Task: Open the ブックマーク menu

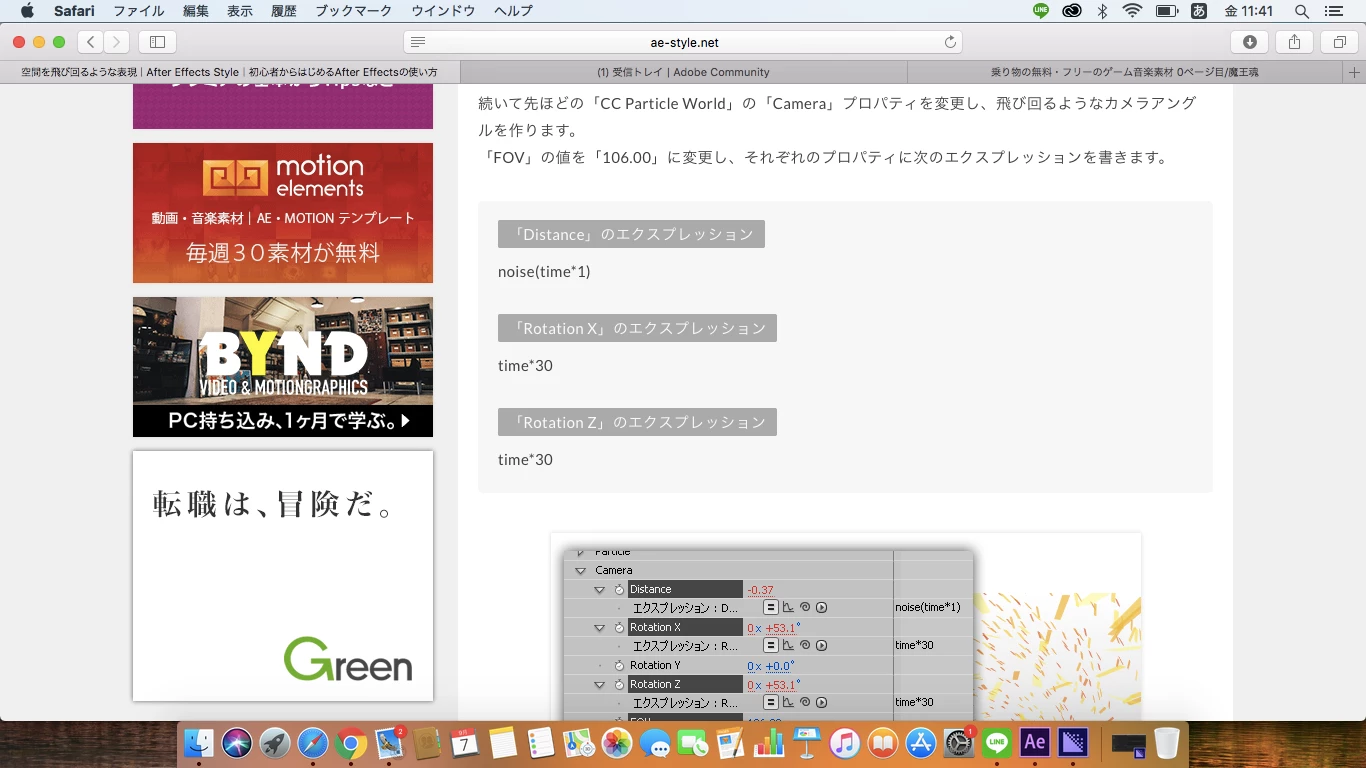Action: tap(354, 11)
